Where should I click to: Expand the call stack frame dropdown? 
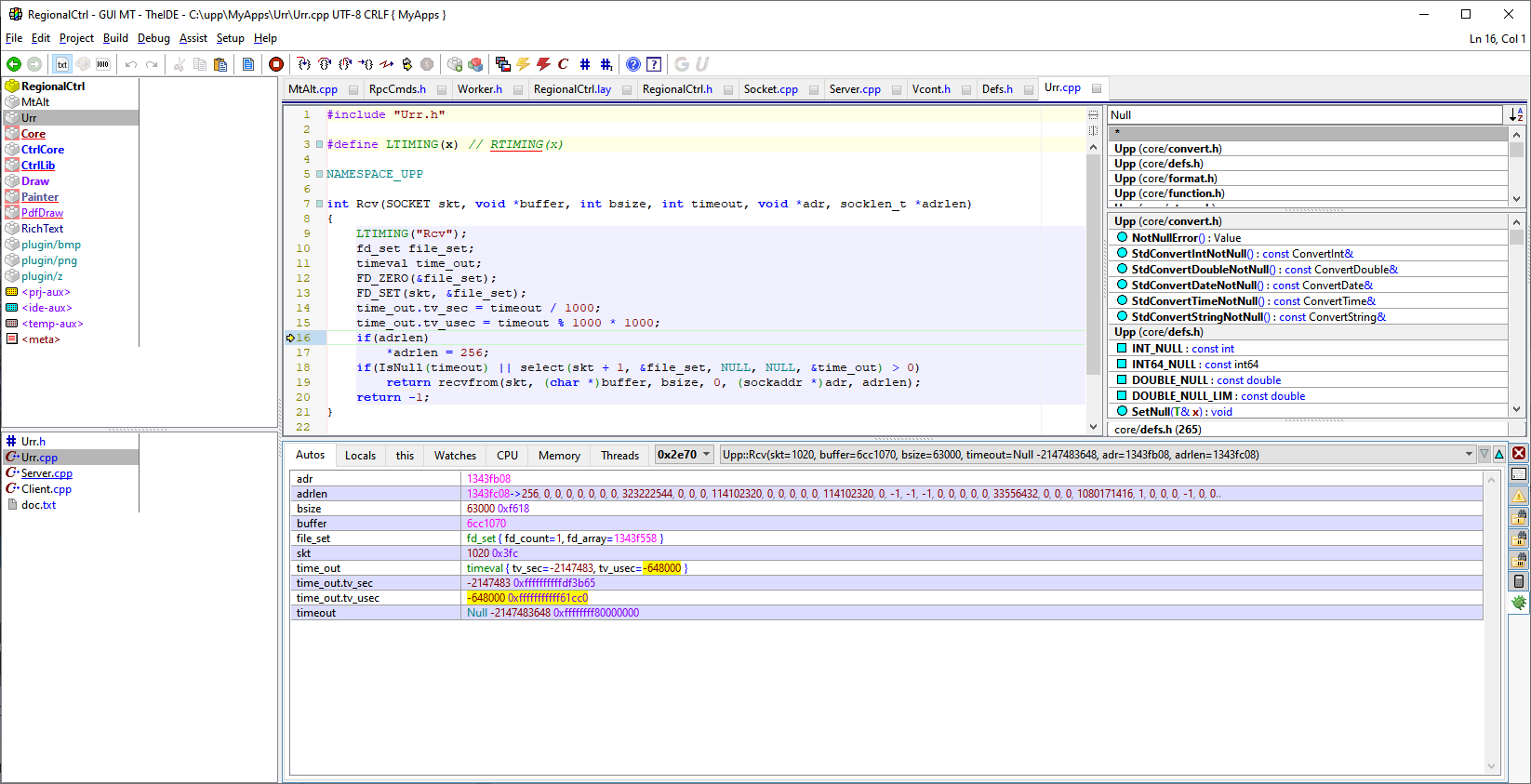click(1469, 455)
